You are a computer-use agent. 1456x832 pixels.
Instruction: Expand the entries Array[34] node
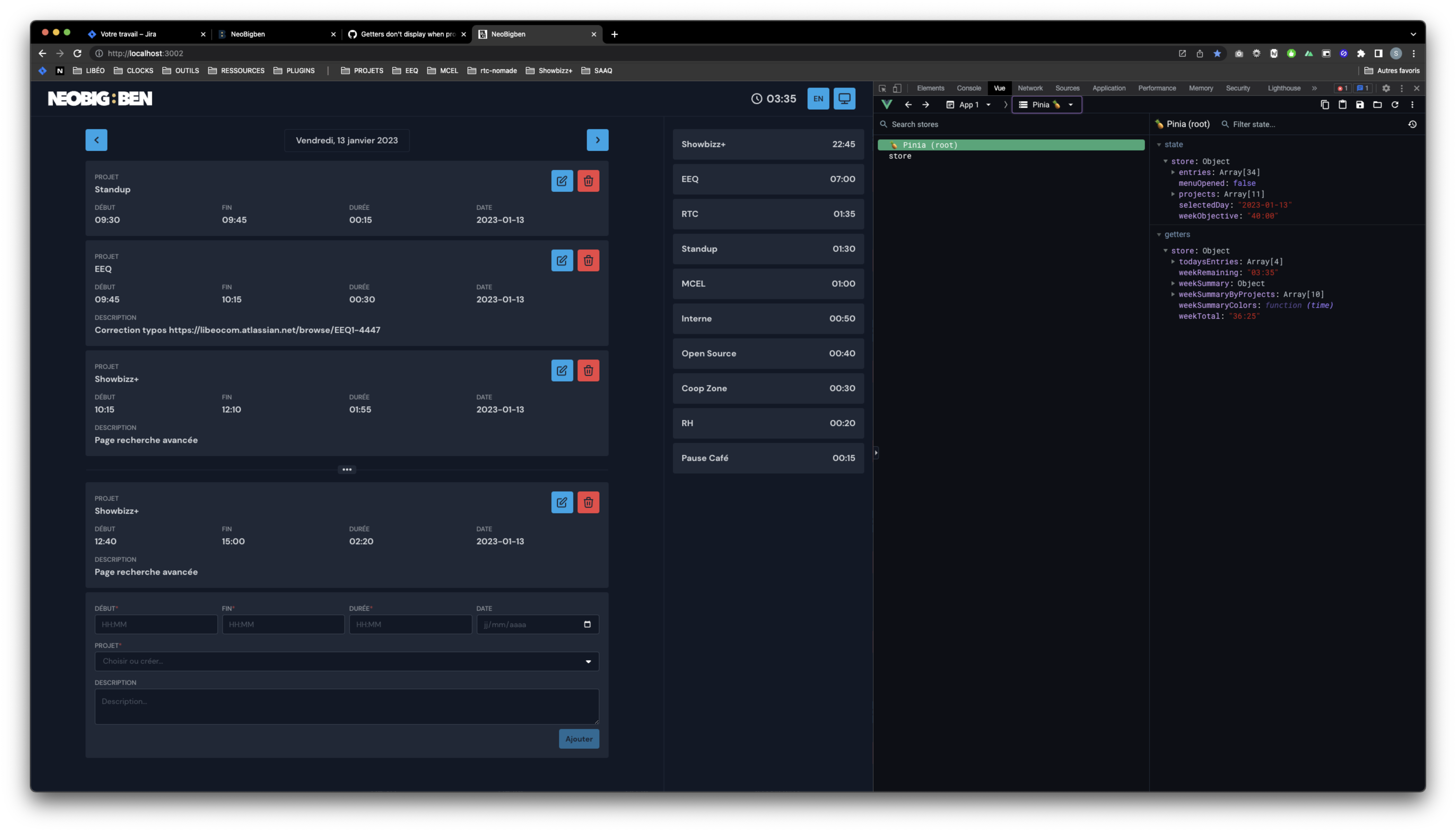pyautogui.click(x=1173, y=172)
